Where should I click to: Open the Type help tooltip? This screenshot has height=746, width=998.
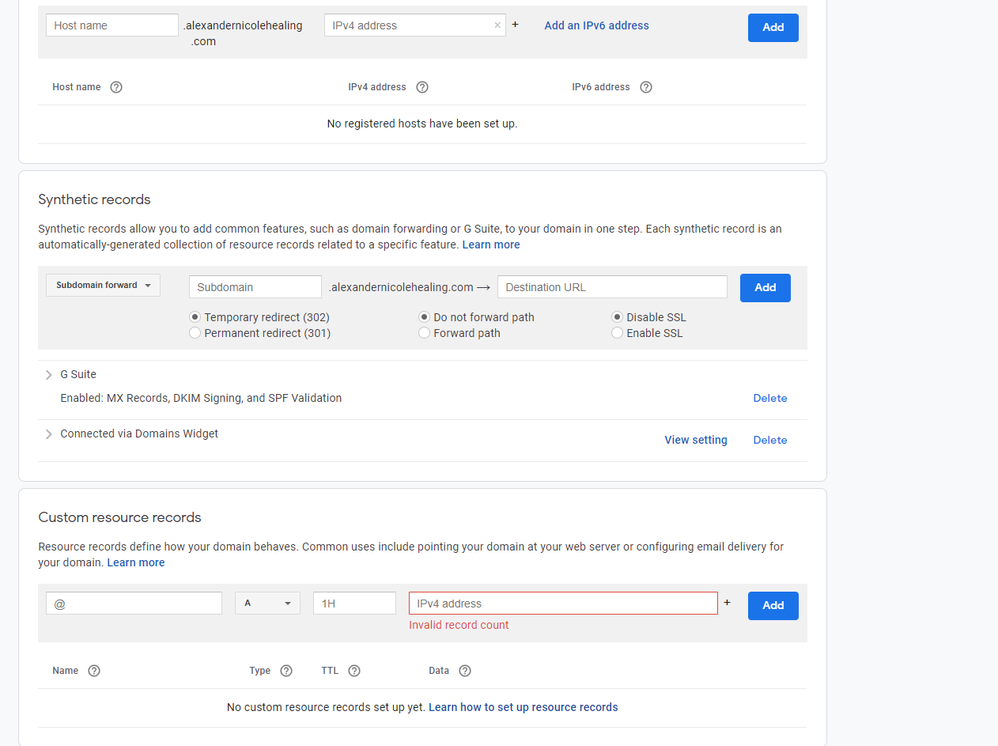coord(286,670)
